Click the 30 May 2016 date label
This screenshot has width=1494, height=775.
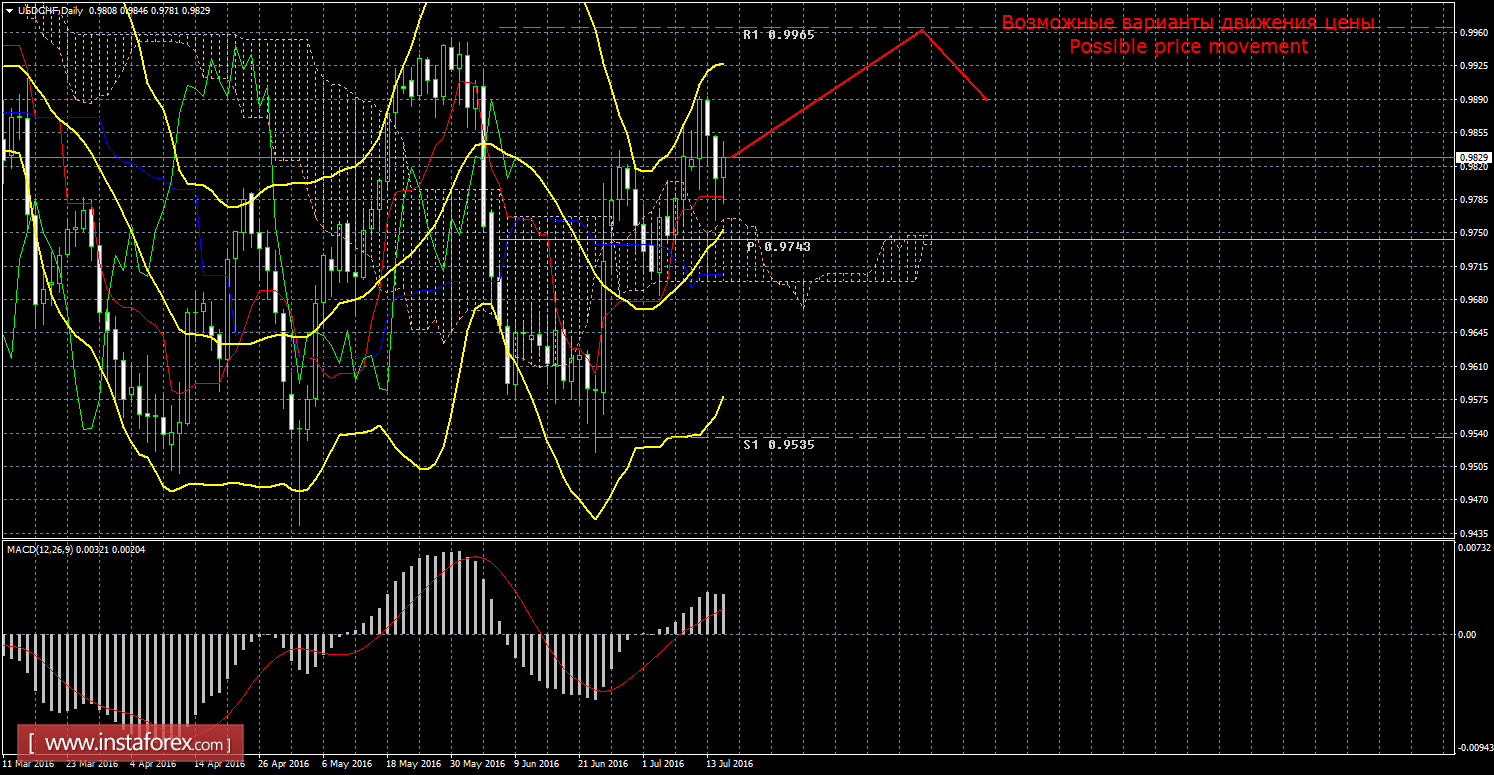coord(477,764)
